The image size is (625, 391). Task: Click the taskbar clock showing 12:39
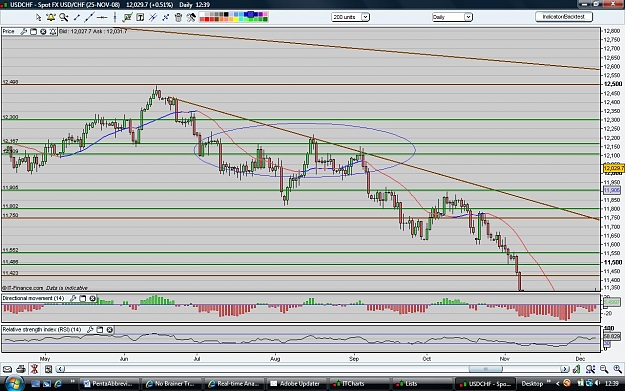[611, 383]
